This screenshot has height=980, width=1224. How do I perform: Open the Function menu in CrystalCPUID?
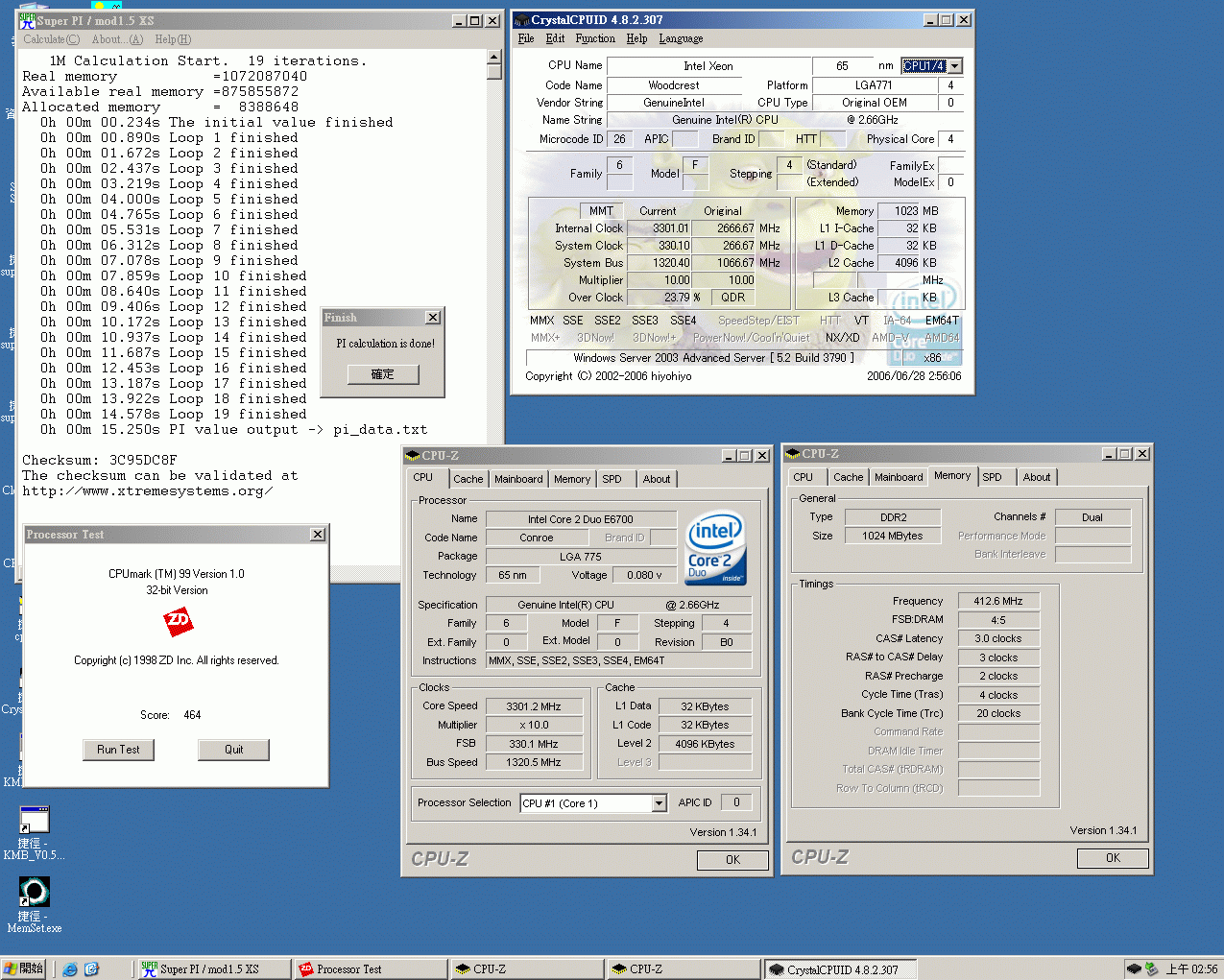595,38
